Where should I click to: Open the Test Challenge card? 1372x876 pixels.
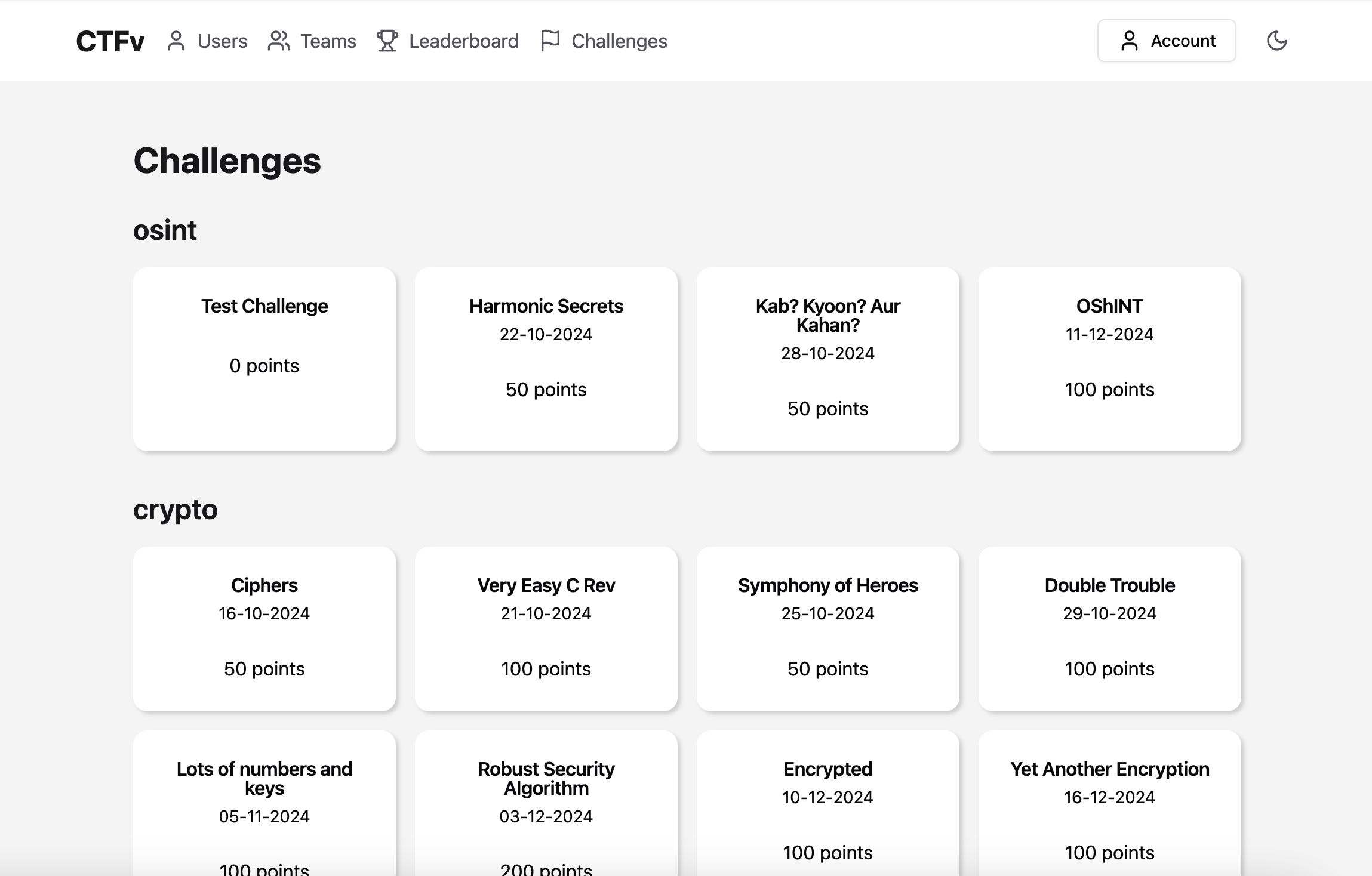click(264, 359)
